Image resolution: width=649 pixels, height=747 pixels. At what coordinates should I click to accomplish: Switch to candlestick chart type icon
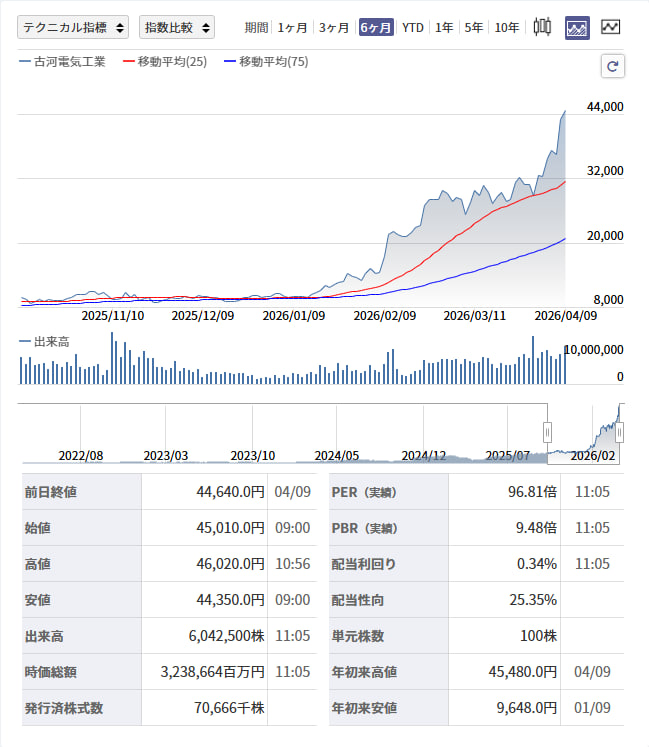point(542,27)
